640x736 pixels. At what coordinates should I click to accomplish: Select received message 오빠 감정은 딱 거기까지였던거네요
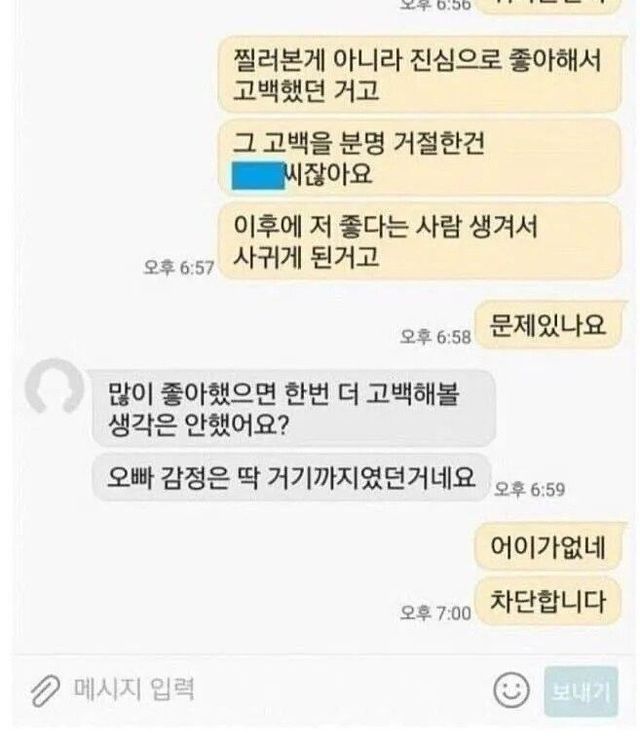291,477
